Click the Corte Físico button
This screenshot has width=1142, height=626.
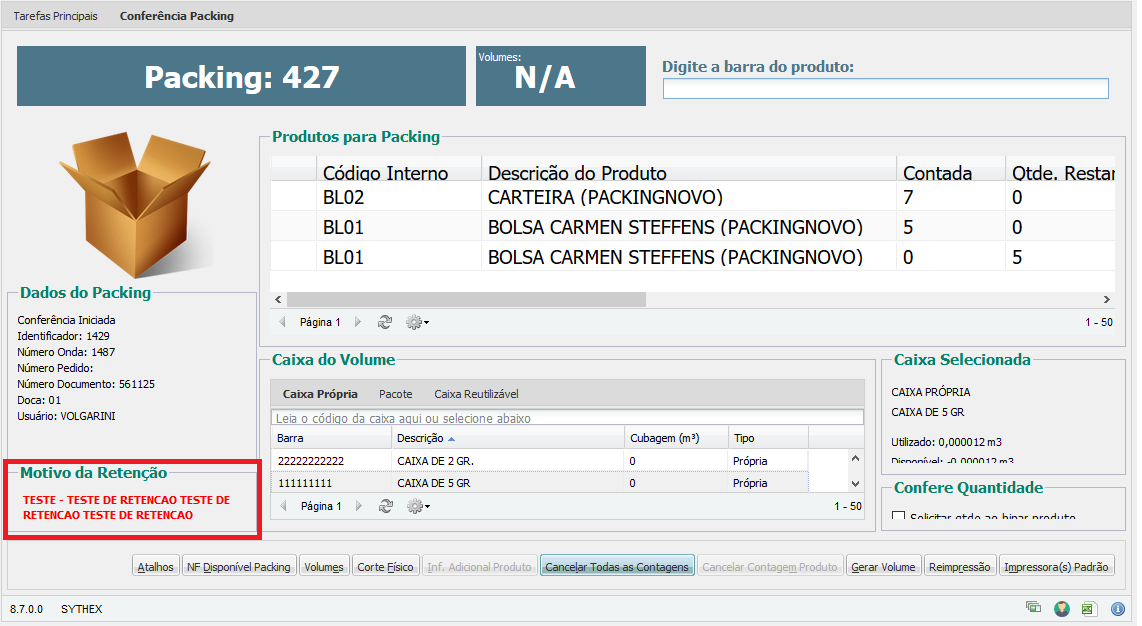click(x=385, y=566)
